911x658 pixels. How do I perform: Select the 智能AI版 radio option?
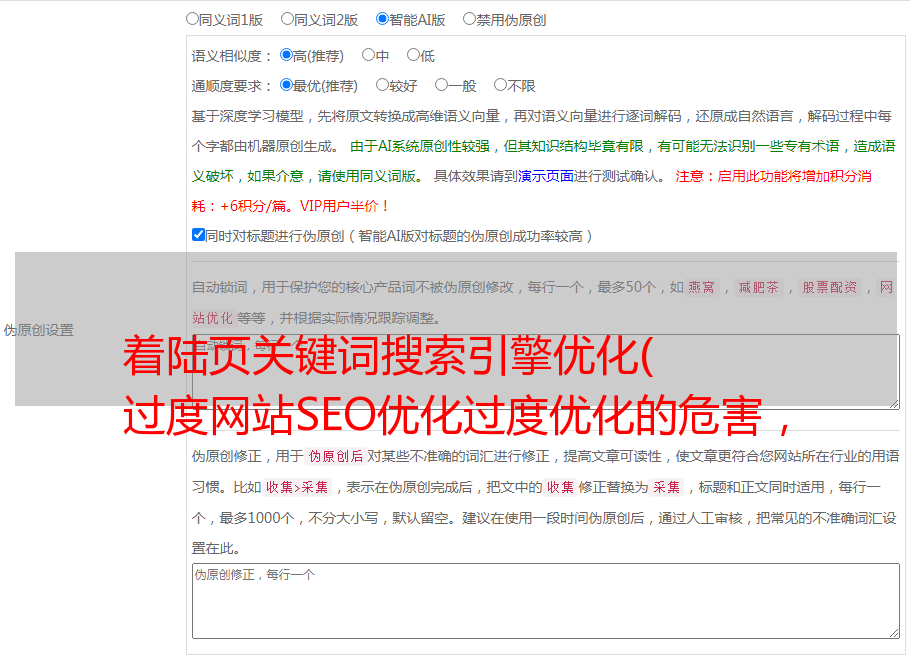tap(382, 19)
